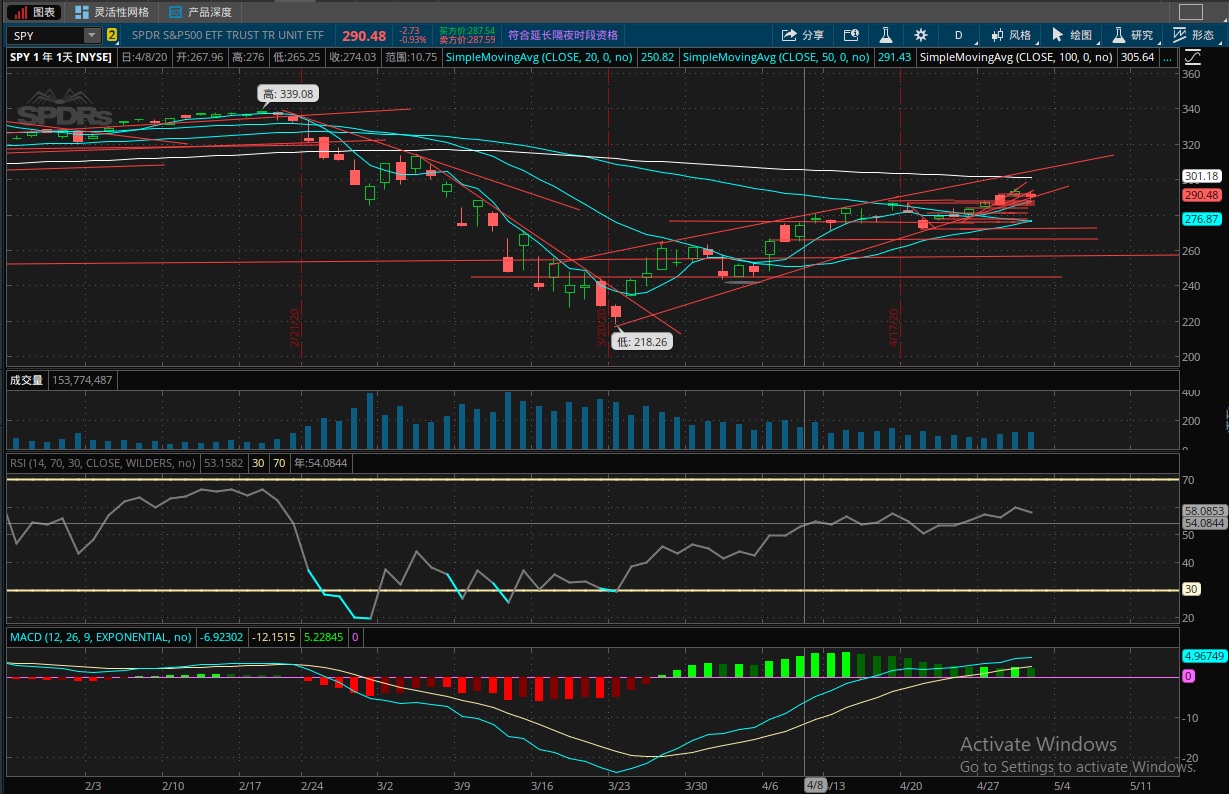1229x794 pixels.
Task: Click the 产品深度 depth icon
Action: (x=176, y=12)
